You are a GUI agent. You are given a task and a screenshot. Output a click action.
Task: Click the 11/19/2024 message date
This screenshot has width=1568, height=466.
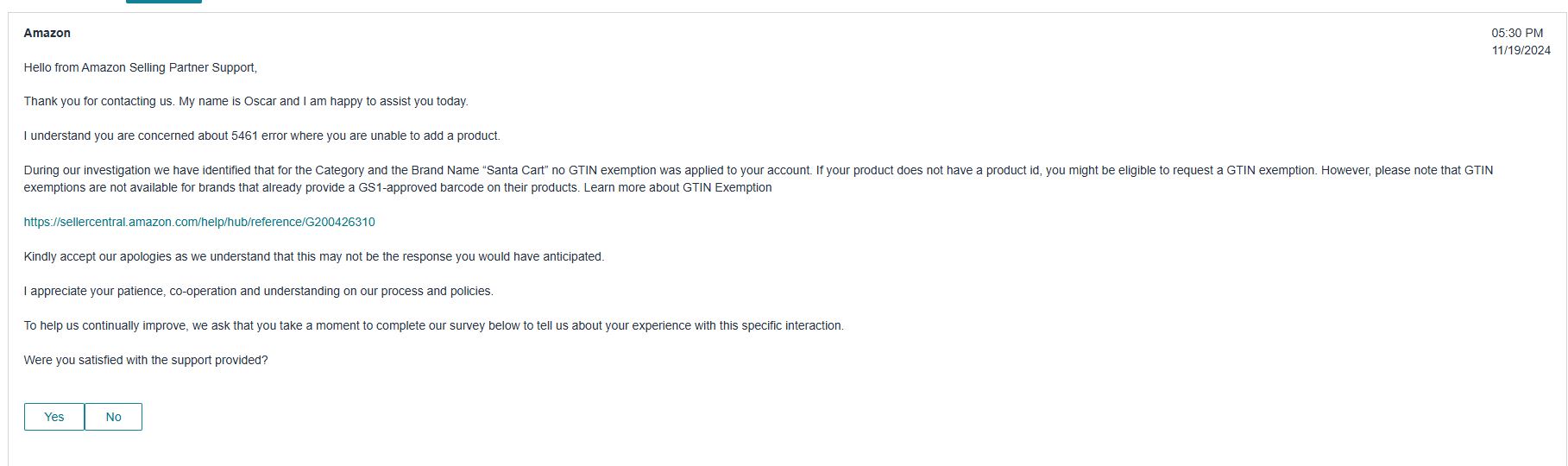tap(1521, 50)
